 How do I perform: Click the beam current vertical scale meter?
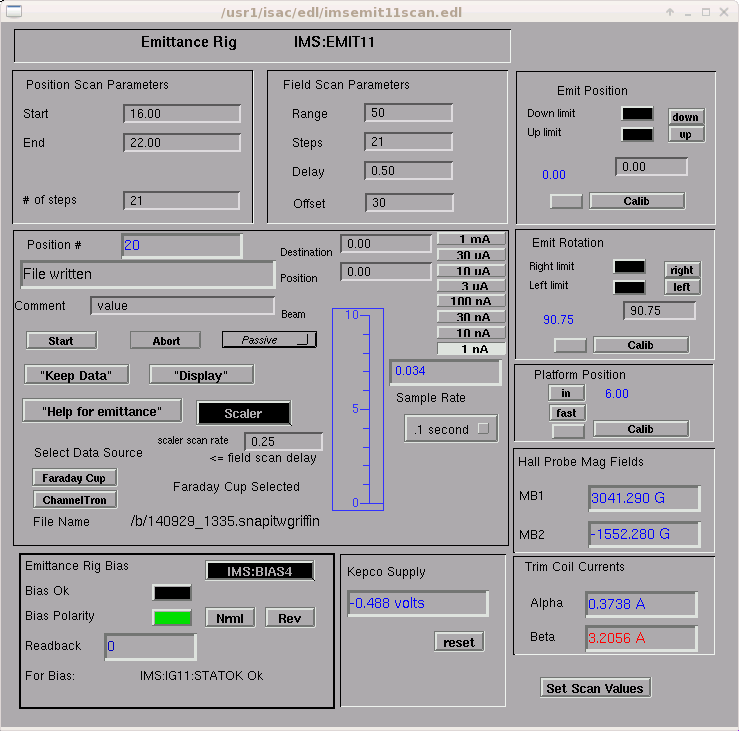point(359,409)
